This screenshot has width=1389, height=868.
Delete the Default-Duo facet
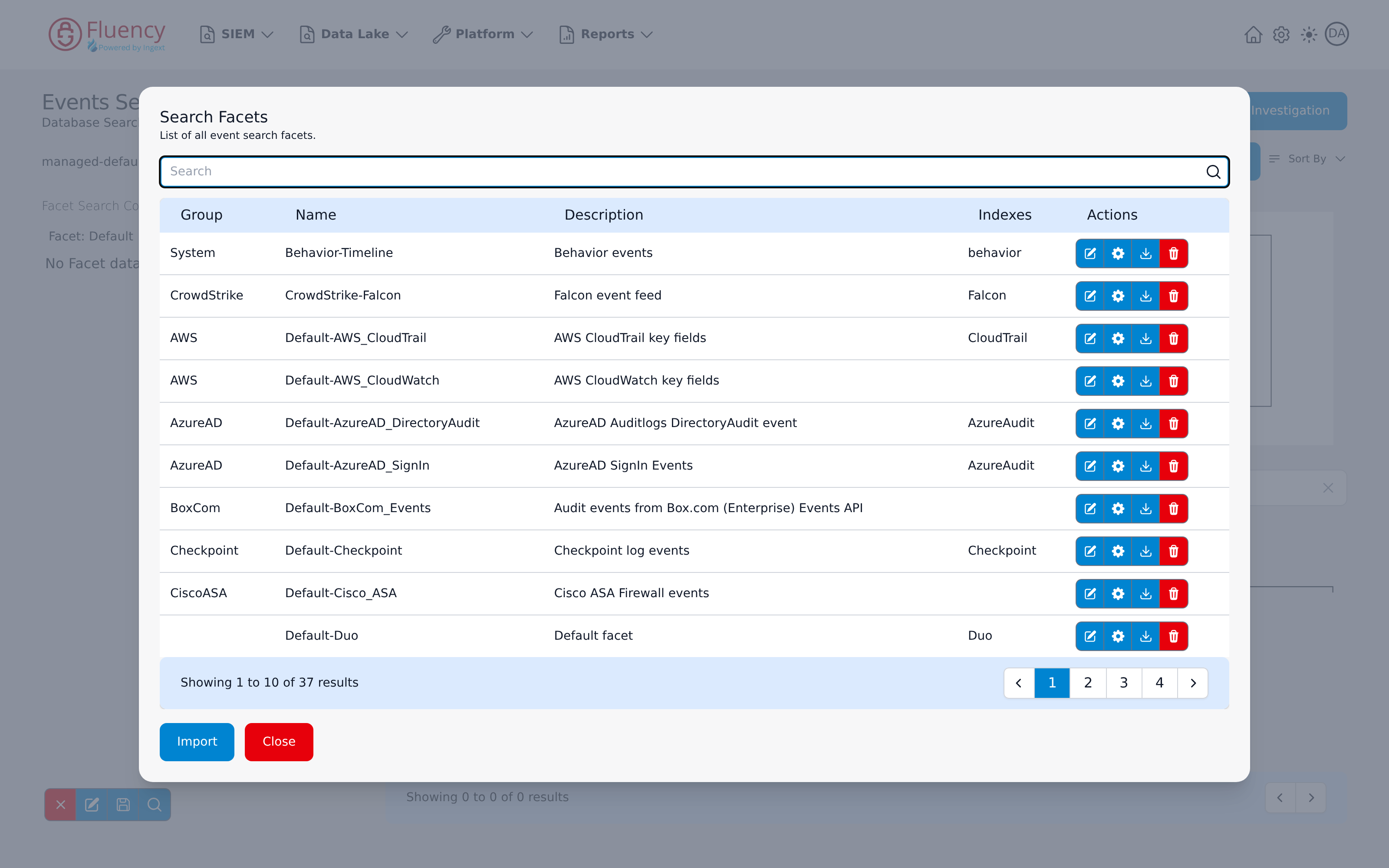[x=1174, y=635]
